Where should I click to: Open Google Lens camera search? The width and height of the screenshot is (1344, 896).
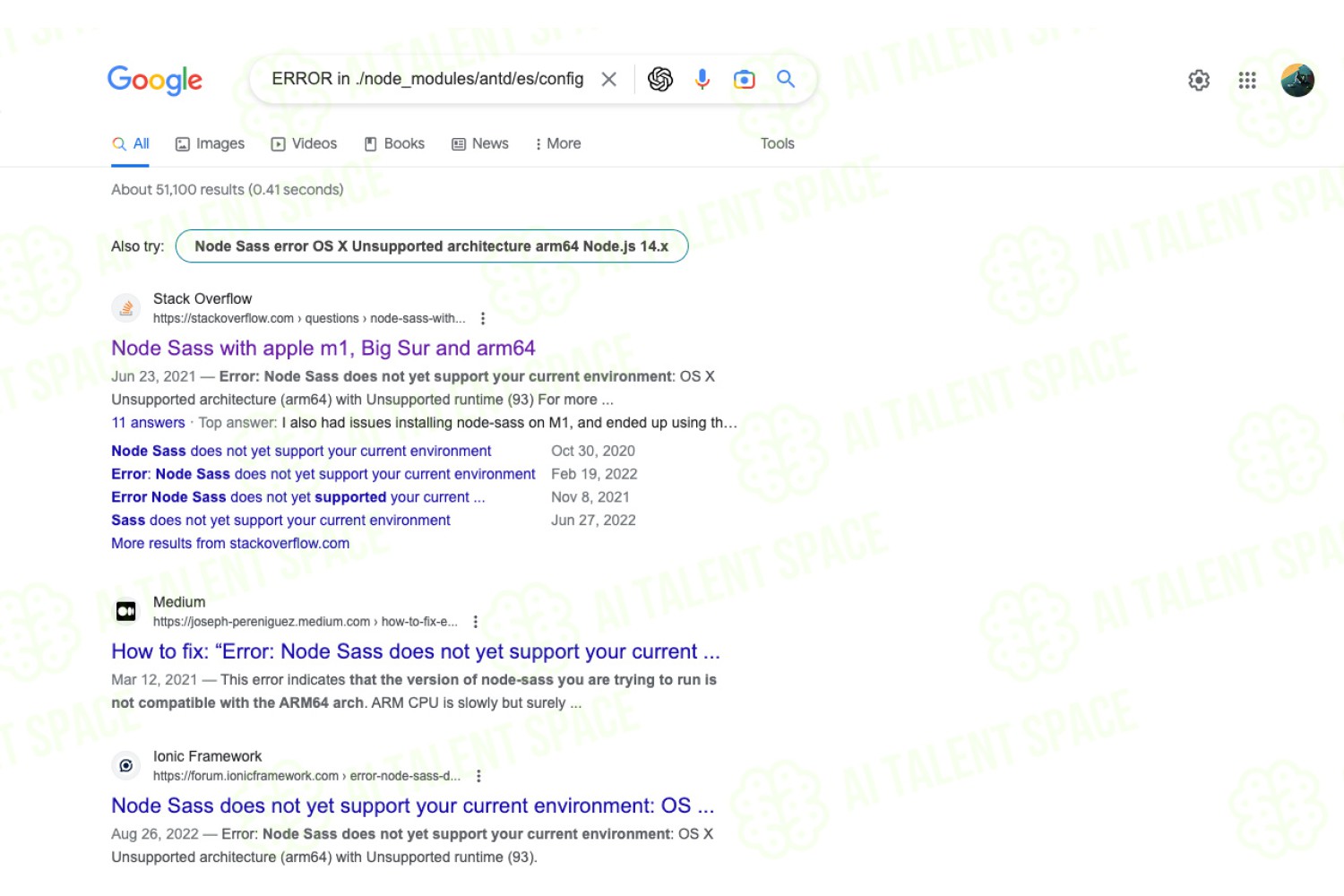tap(744, 80)
